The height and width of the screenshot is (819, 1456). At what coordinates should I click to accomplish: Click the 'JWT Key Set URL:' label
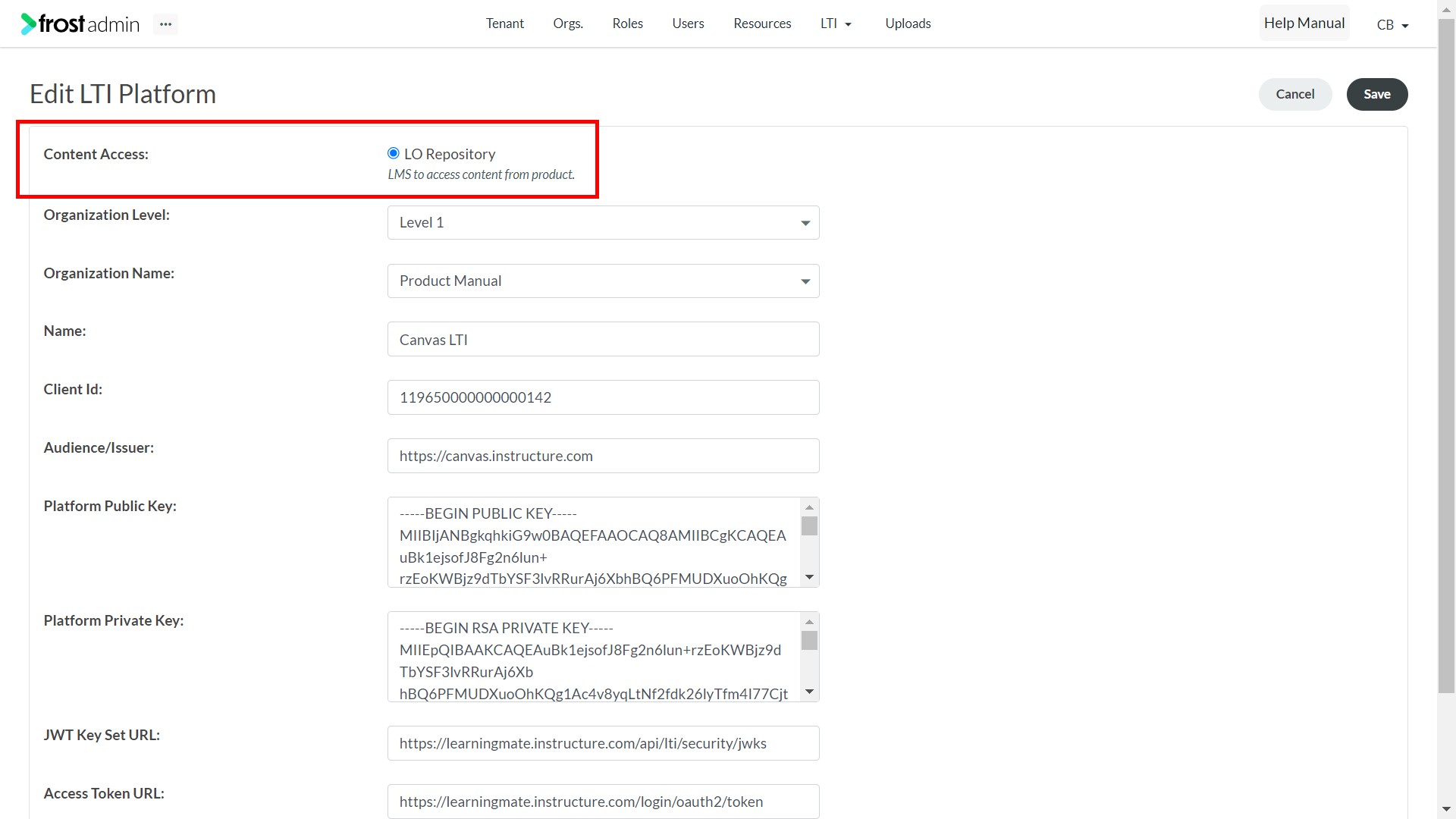point(102,735)
